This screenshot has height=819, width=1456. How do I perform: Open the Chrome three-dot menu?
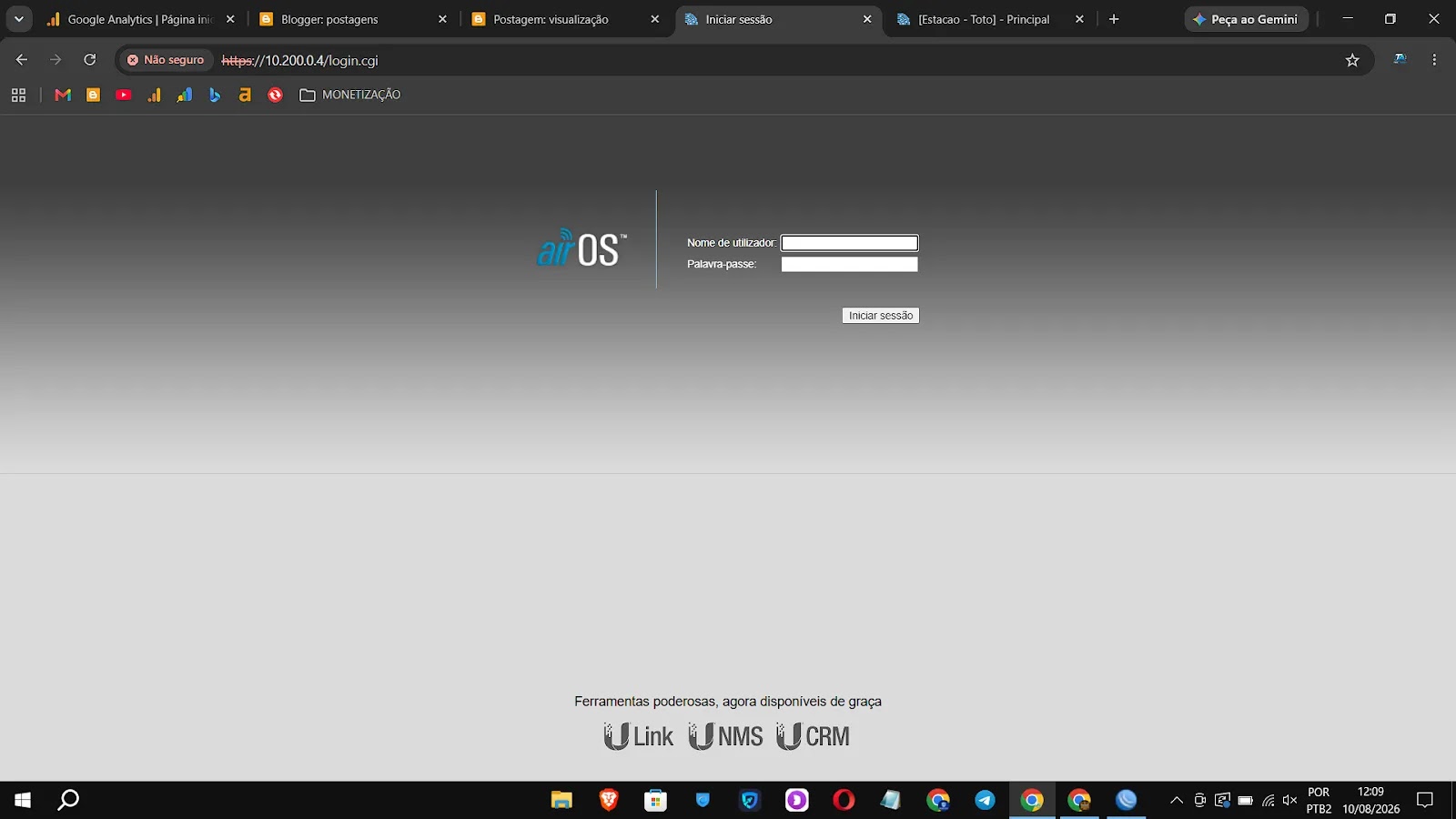1434,60
